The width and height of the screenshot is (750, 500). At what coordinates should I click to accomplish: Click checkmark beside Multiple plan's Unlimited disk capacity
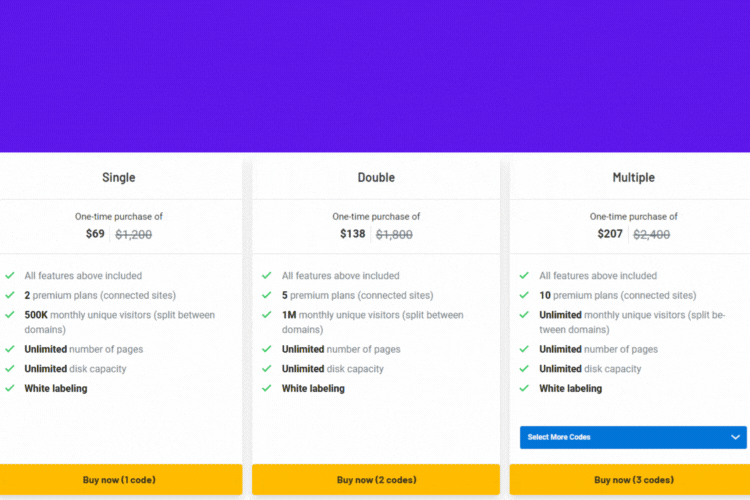524,368
